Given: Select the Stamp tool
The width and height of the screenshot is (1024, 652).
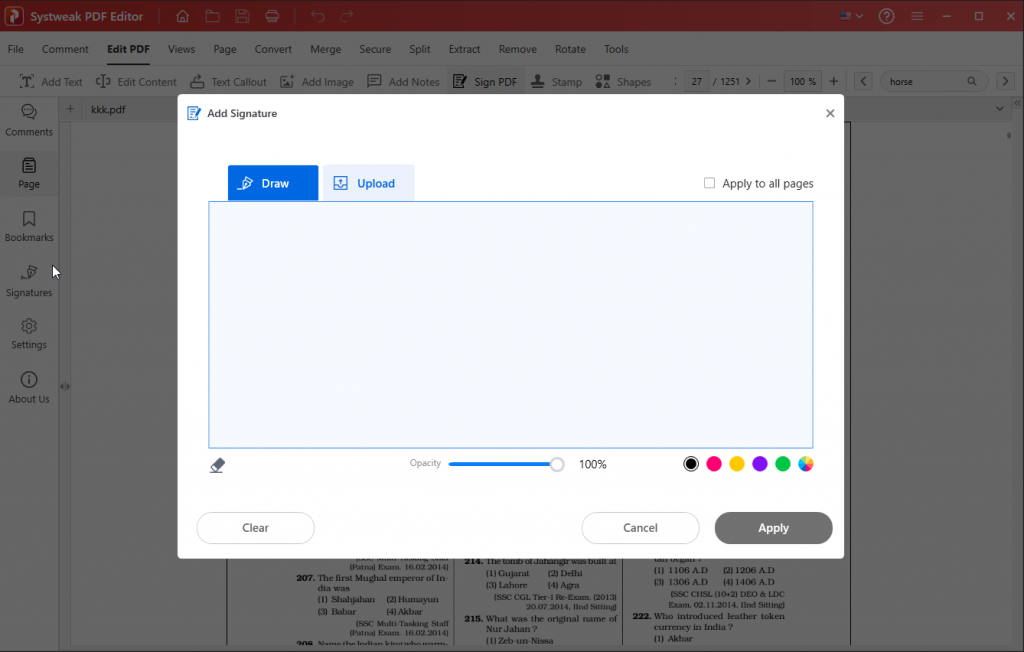Looking at the screenshot, I should click(x=556, y=81).
